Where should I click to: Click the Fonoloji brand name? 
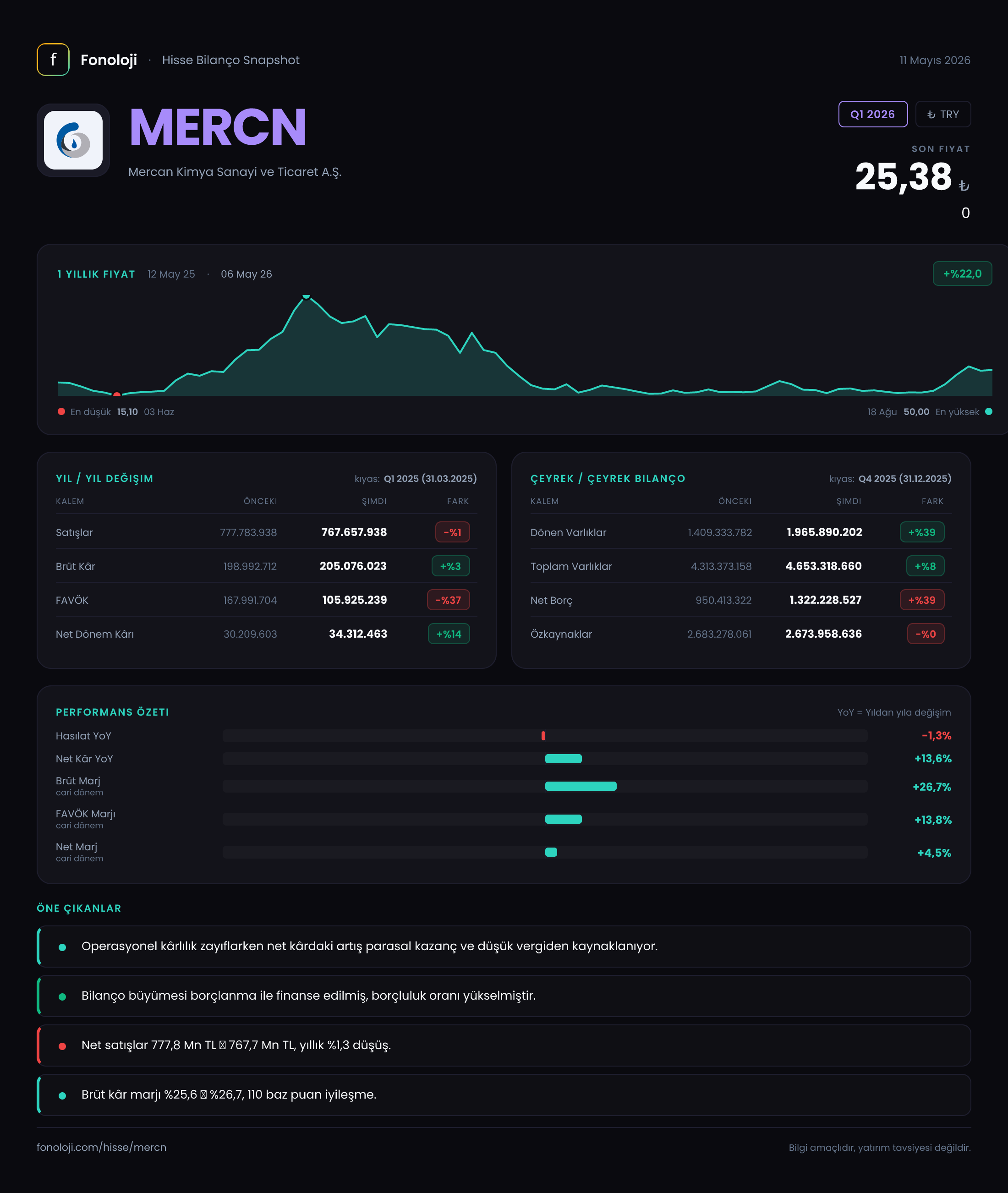pos(109,60)
